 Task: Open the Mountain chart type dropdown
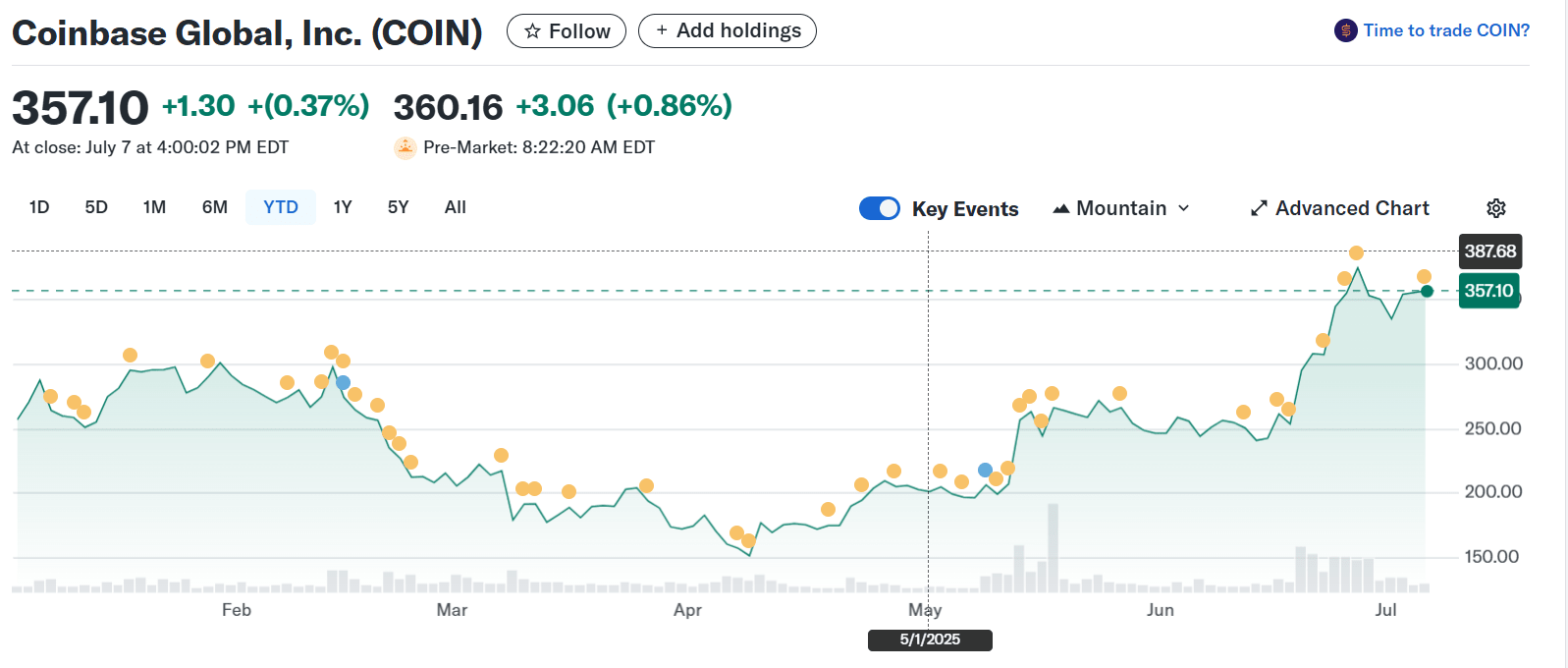[x=1121, y=208]
